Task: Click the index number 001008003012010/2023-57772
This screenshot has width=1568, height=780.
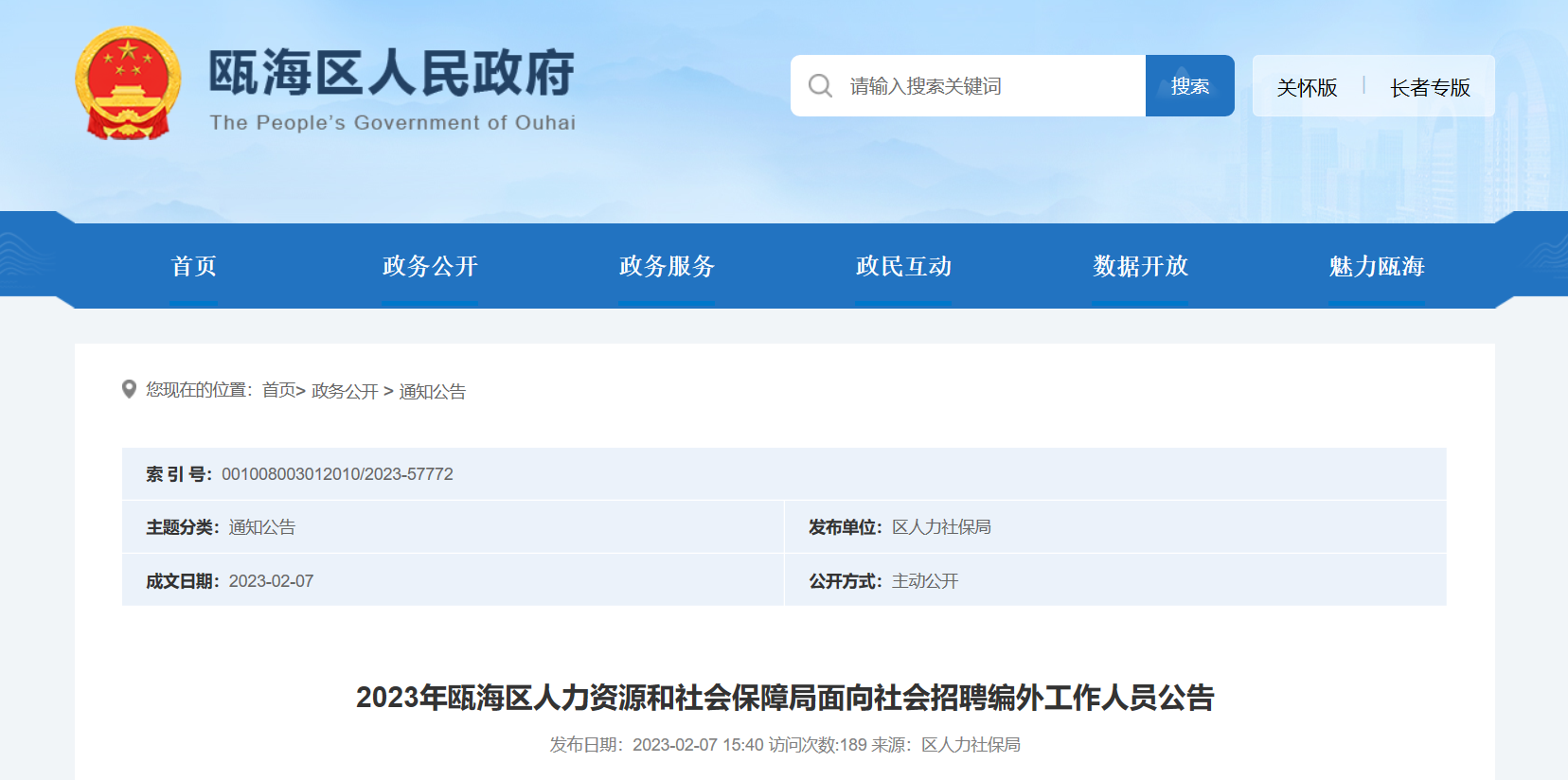Action: coord(337,474)
